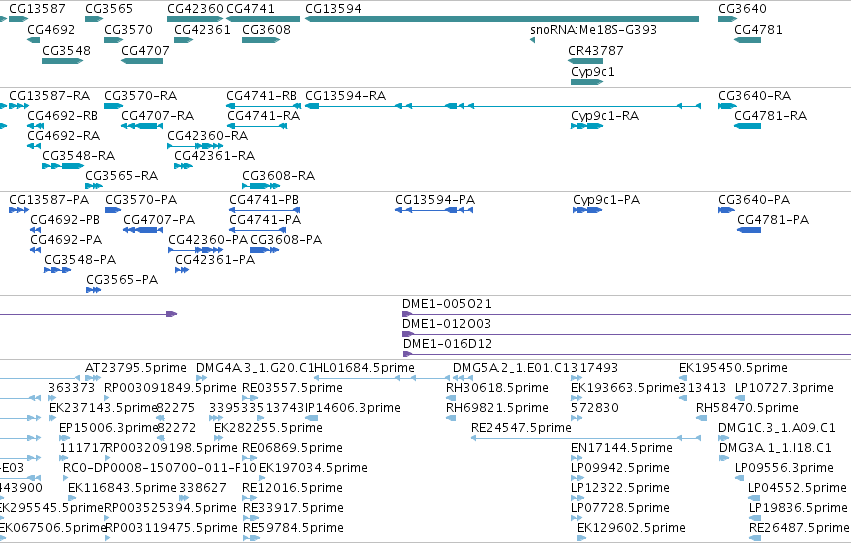Select the CG4741 gene label
The width and height of the screenshot is (851, 543).
pyautogui.click(x=250, y=9)
